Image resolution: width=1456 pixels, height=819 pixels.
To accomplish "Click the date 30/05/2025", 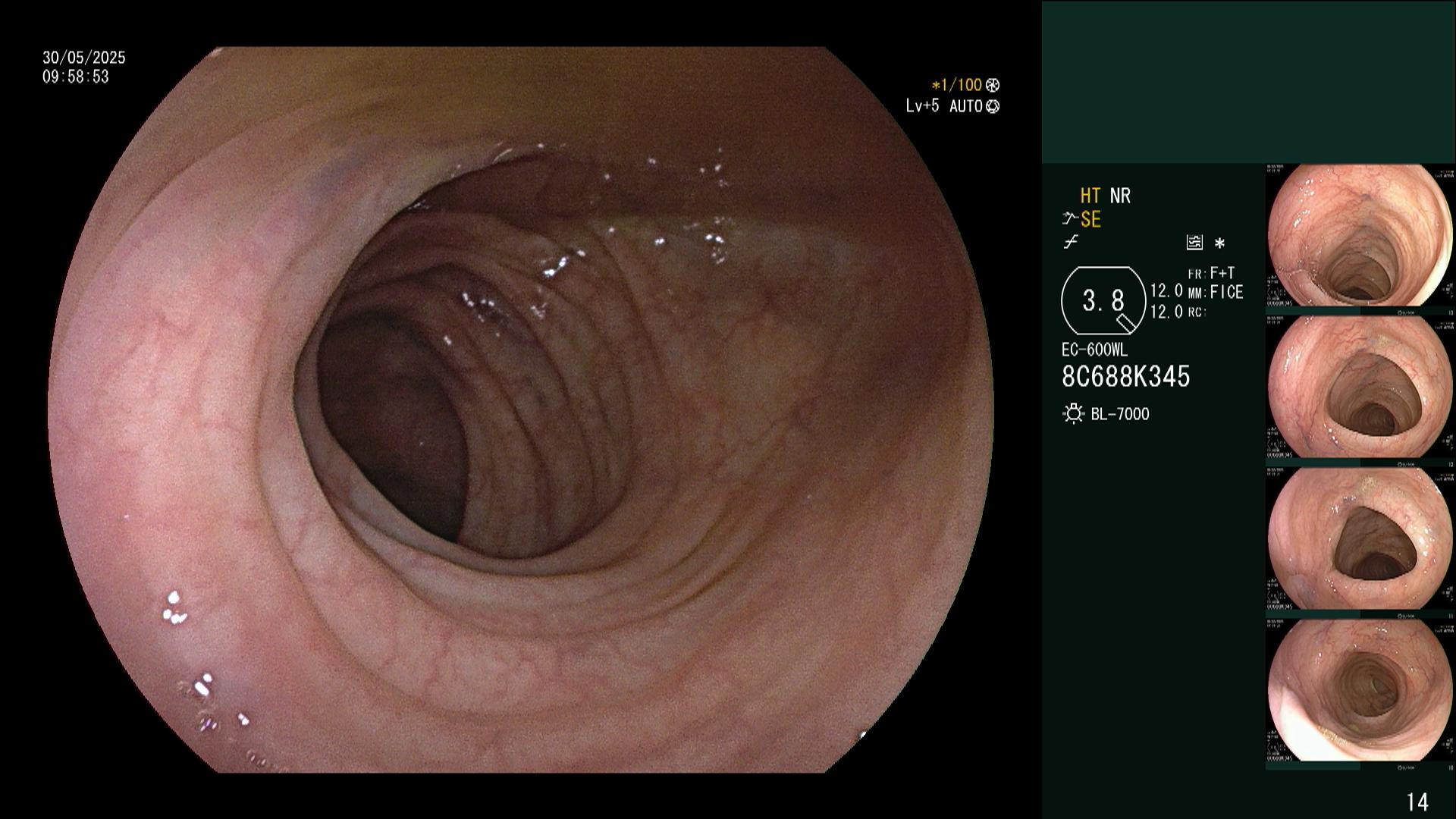I will pos(84,58).
